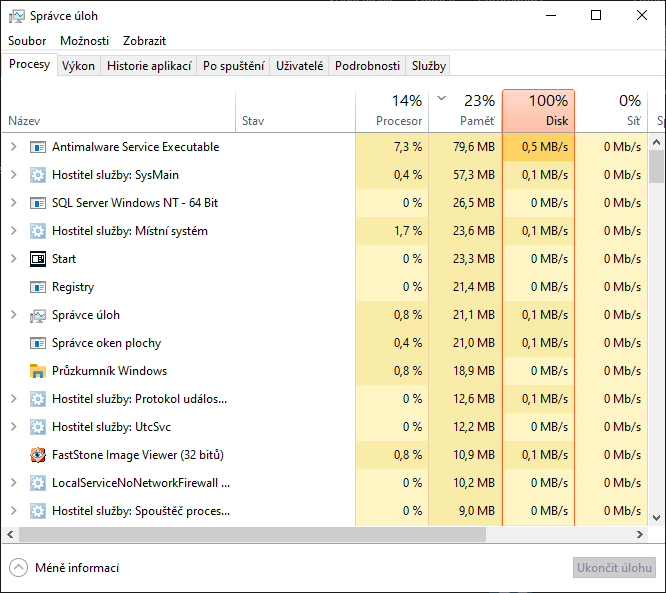Open the Soubor menu

[x=27, y=41]
